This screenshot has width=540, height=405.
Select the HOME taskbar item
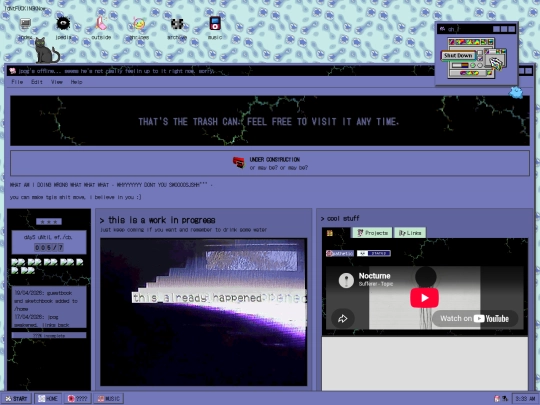(48, 398)
